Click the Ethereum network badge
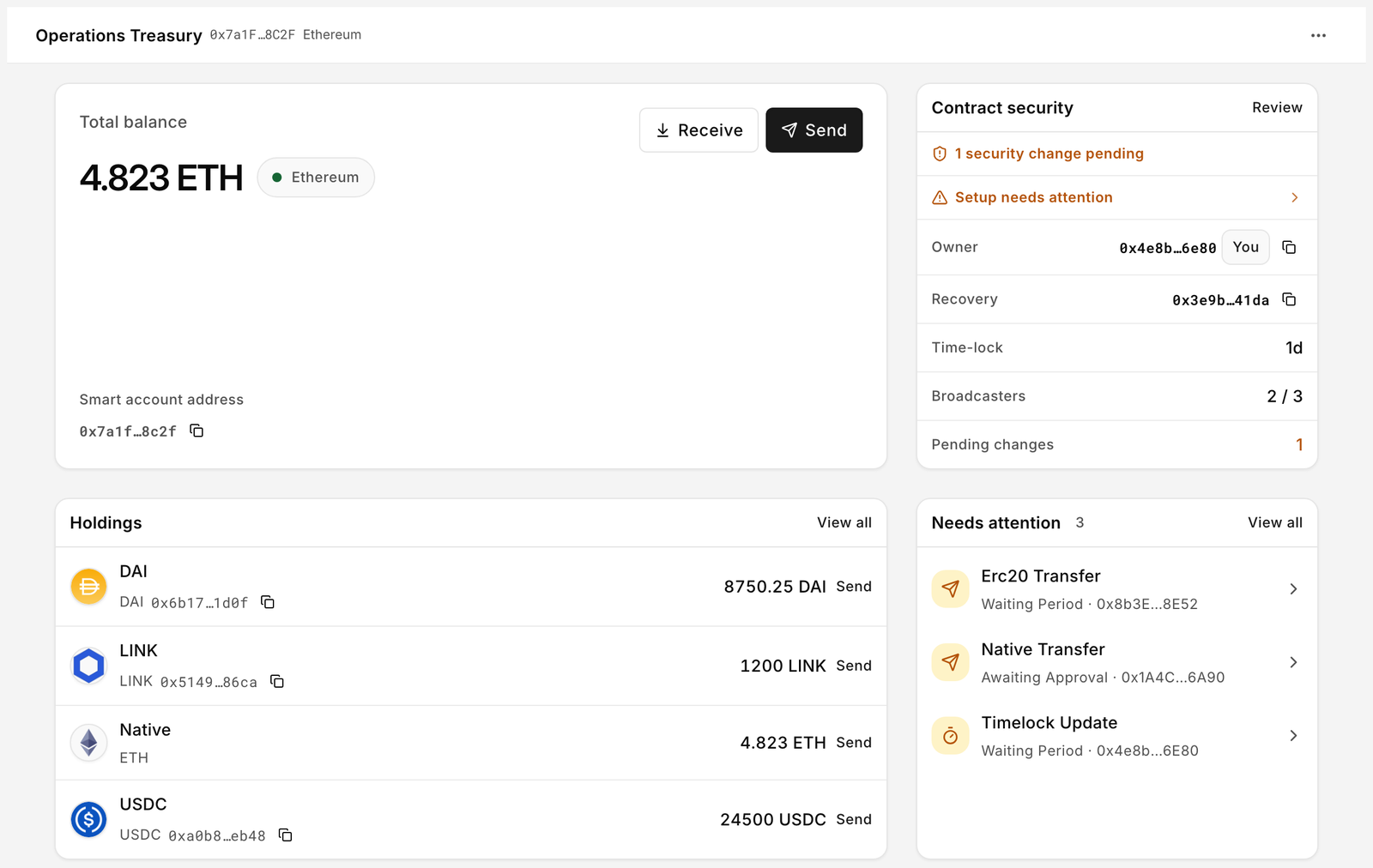1373x868 pixels. [316, 178]
